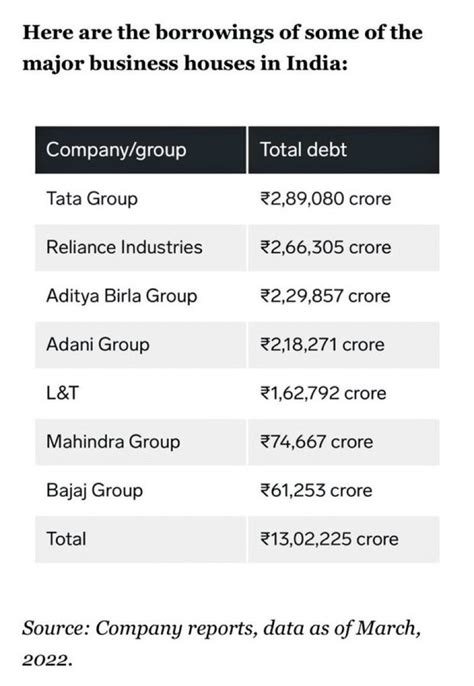This screenshot has height=686, width=474.
Task: Select the ₹1,62,792 crore figure
Action: click(323, 393)
